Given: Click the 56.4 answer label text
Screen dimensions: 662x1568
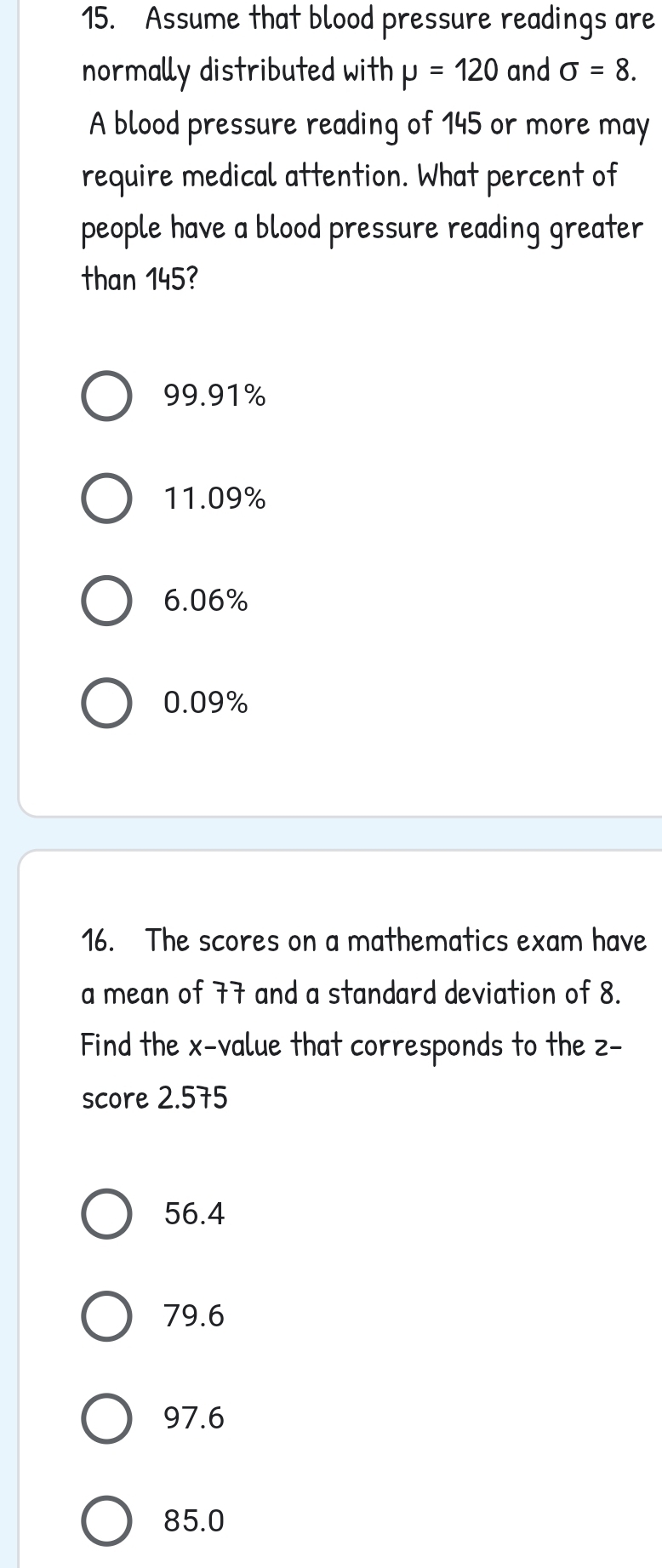Looking at the screenshot, I should [195, 1213].
